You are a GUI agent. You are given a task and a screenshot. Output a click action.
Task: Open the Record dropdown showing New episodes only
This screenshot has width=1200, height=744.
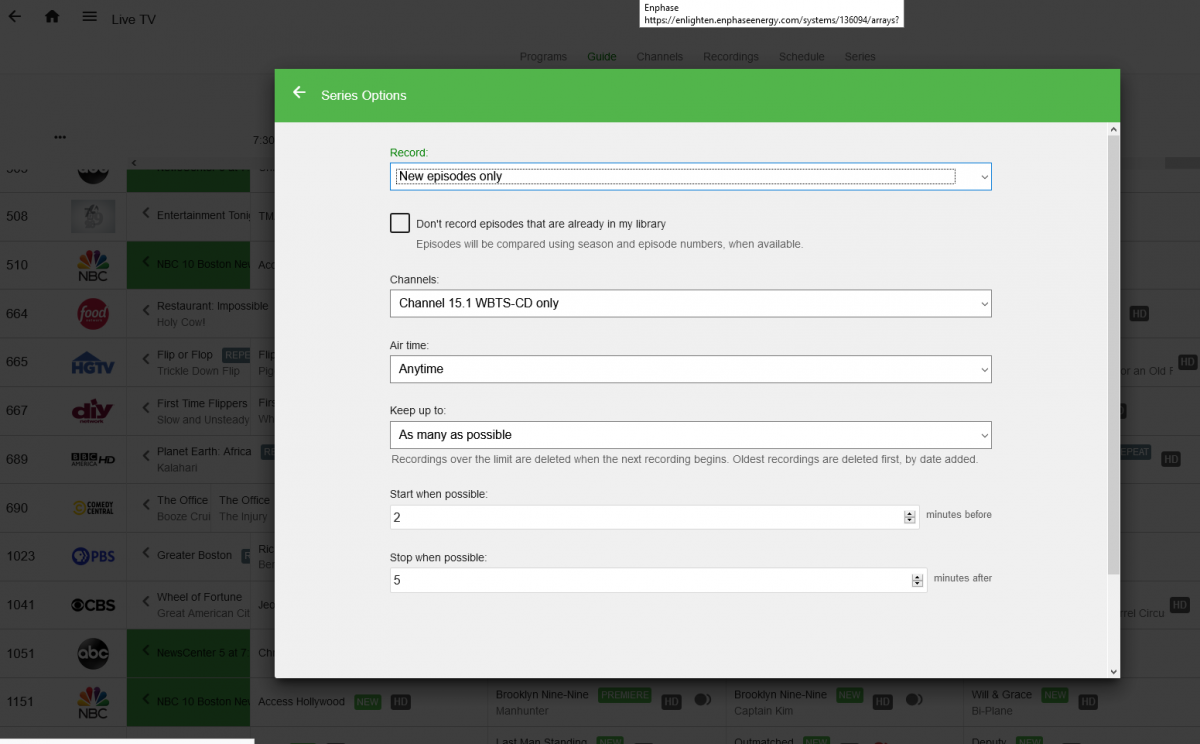[x=690, y=176]
